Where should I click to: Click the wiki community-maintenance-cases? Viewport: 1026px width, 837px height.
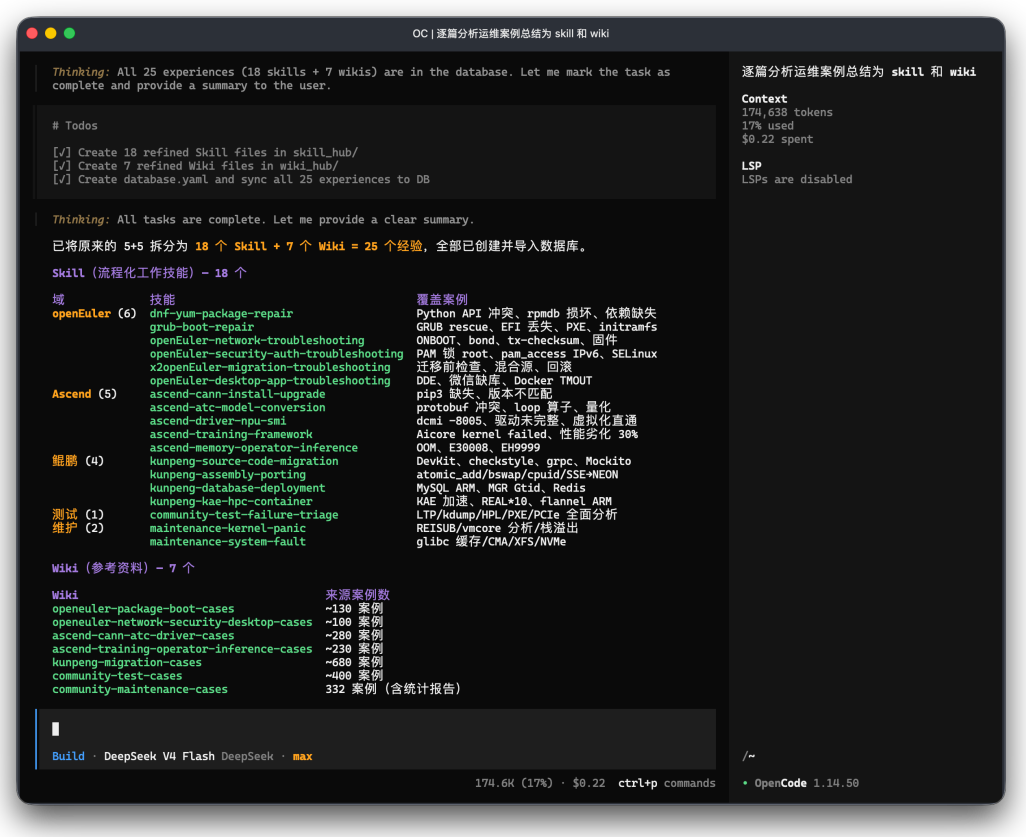pyautogui.click(x=140, y=689)
